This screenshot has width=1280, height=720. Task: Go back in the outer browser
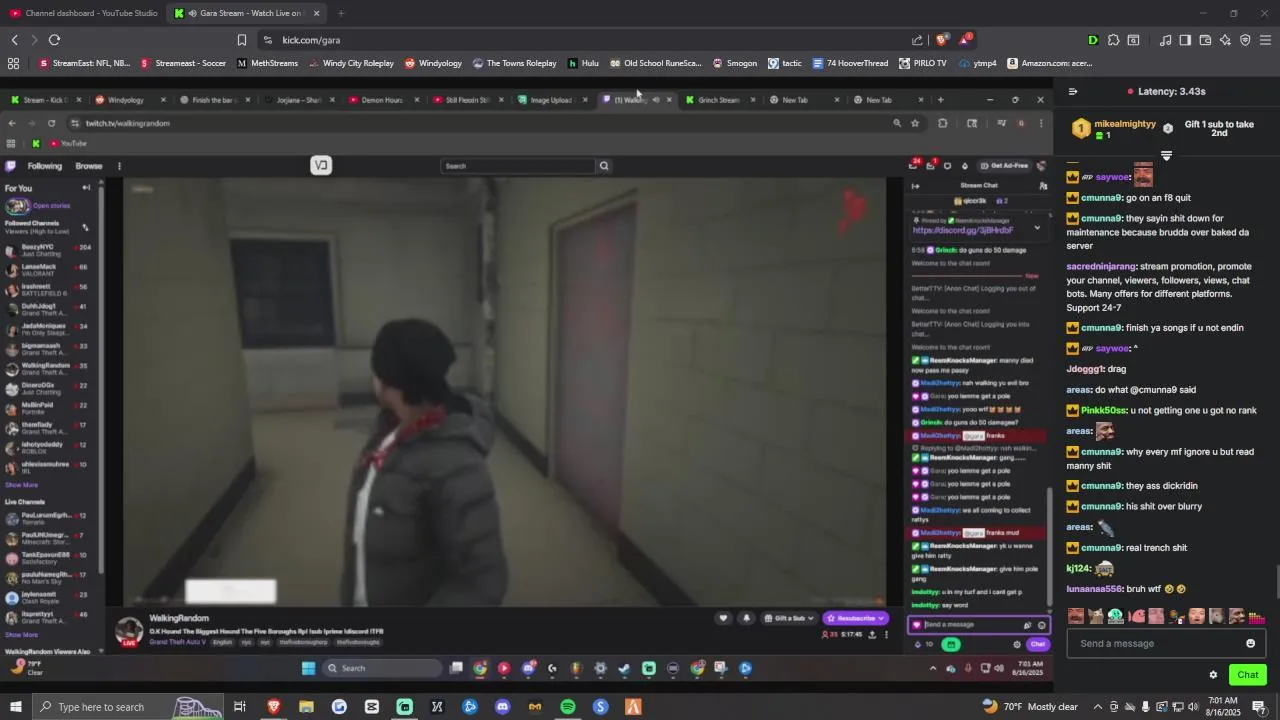coord(14,40)
